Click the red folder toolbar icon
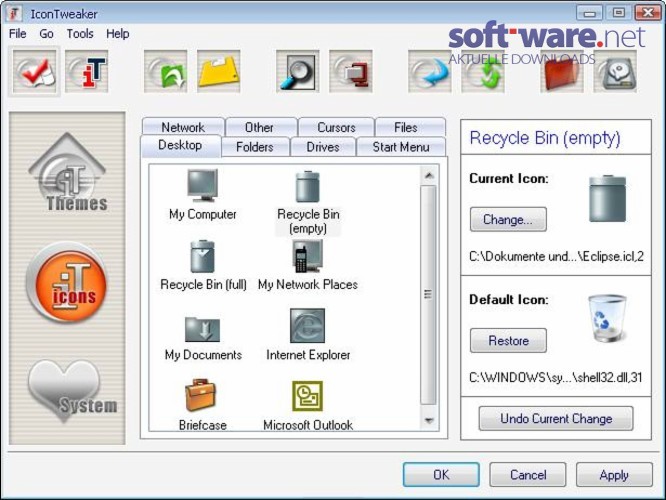This screenshot has height=500, width=666. point(562,71)
